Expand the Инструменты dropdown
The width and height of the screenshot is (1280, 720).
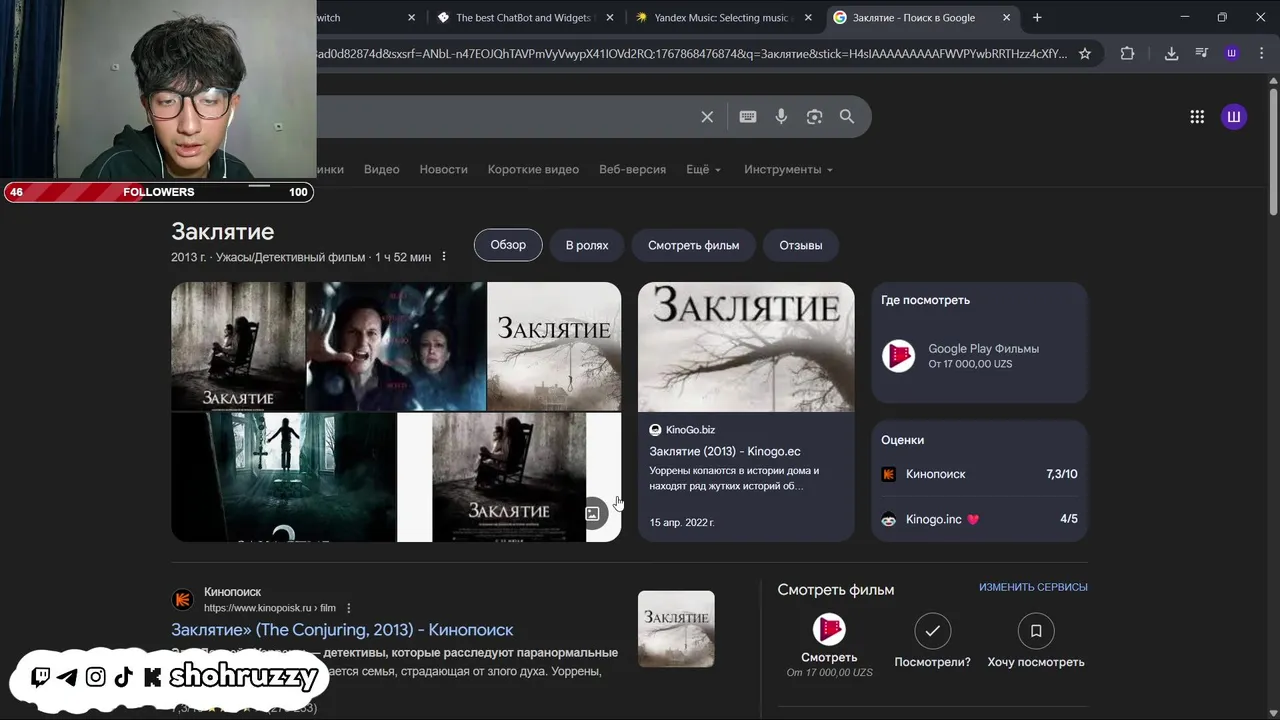[x=788, y=169]
